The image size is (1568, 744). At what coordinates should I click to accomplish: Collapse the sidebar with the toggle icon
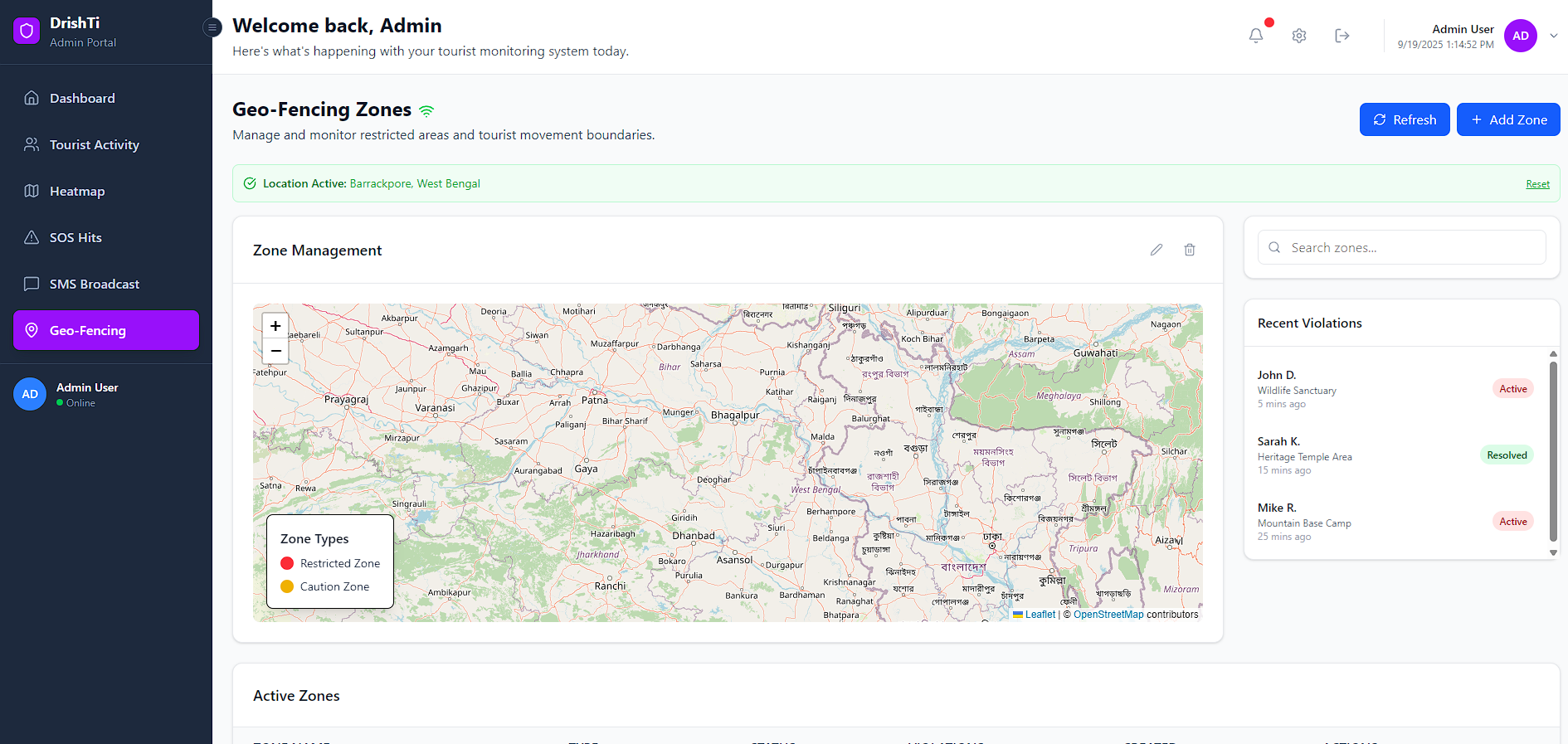212,27
